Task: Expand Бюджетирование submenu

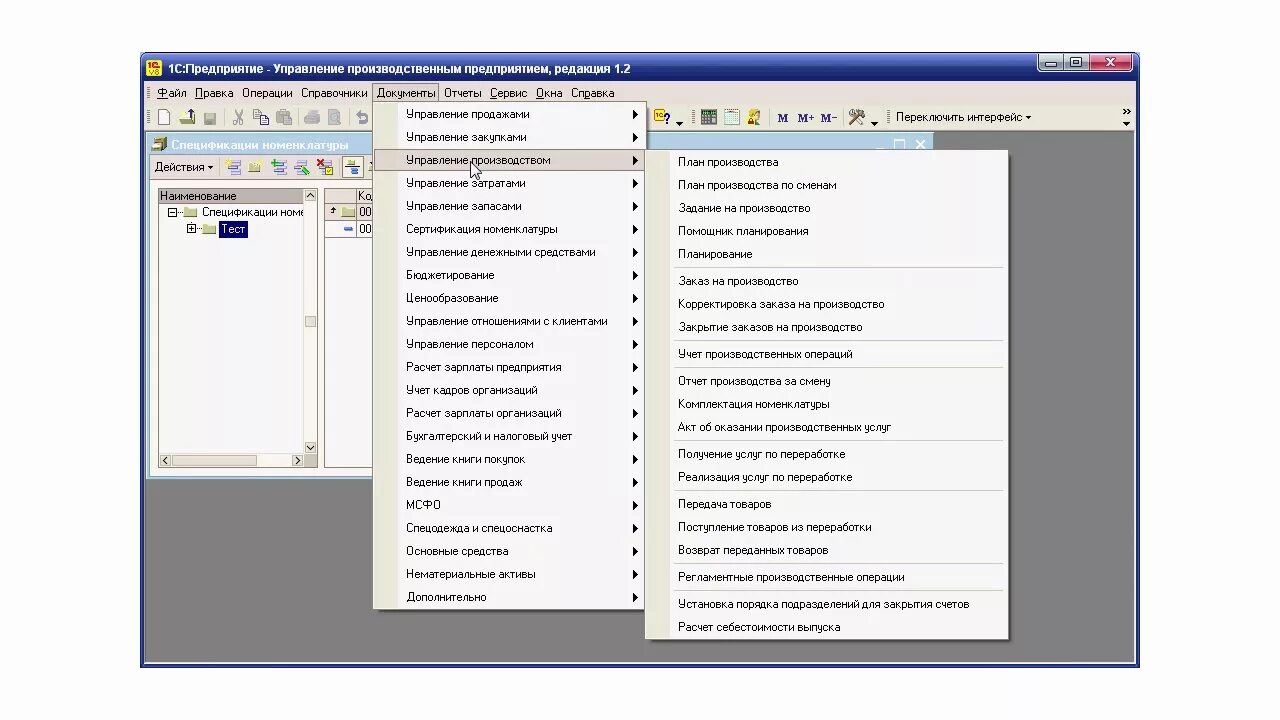Action: pos(509,275)
